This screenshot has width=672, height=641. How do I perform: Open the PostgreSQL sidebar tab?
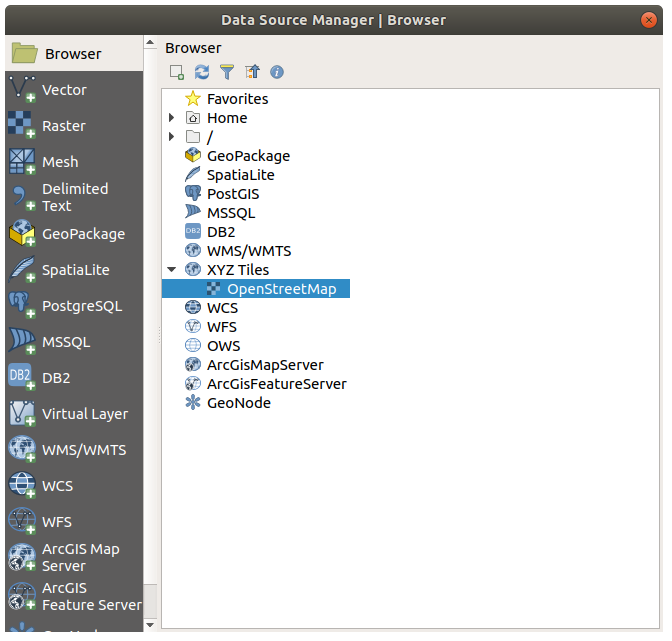click(x=81, y=306)
